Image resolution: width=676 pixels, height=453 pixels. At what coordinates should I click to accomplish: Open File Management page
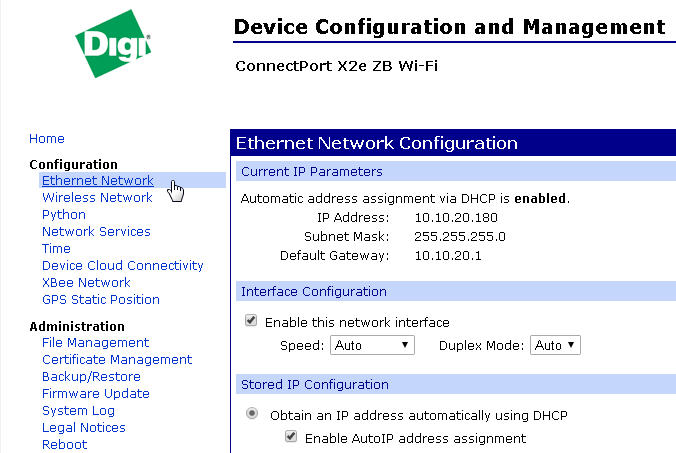95,343
